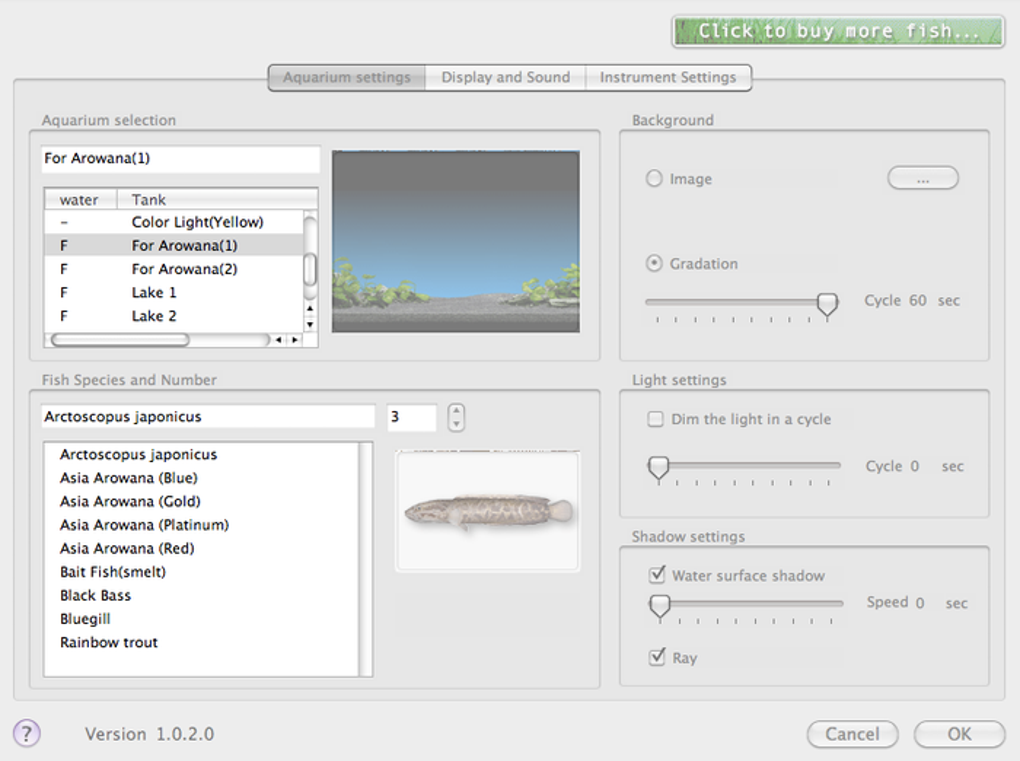
Task: Toggle the Ray checkbox
Action: pyautogui.click(x=656, y=657)
